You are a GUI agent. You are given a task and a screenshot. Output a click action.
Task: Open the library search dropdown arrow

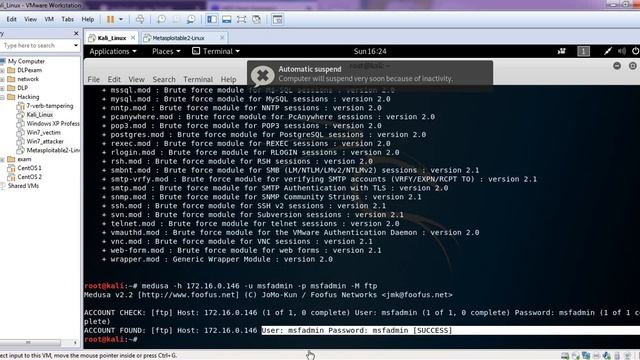tap(76, 45)
